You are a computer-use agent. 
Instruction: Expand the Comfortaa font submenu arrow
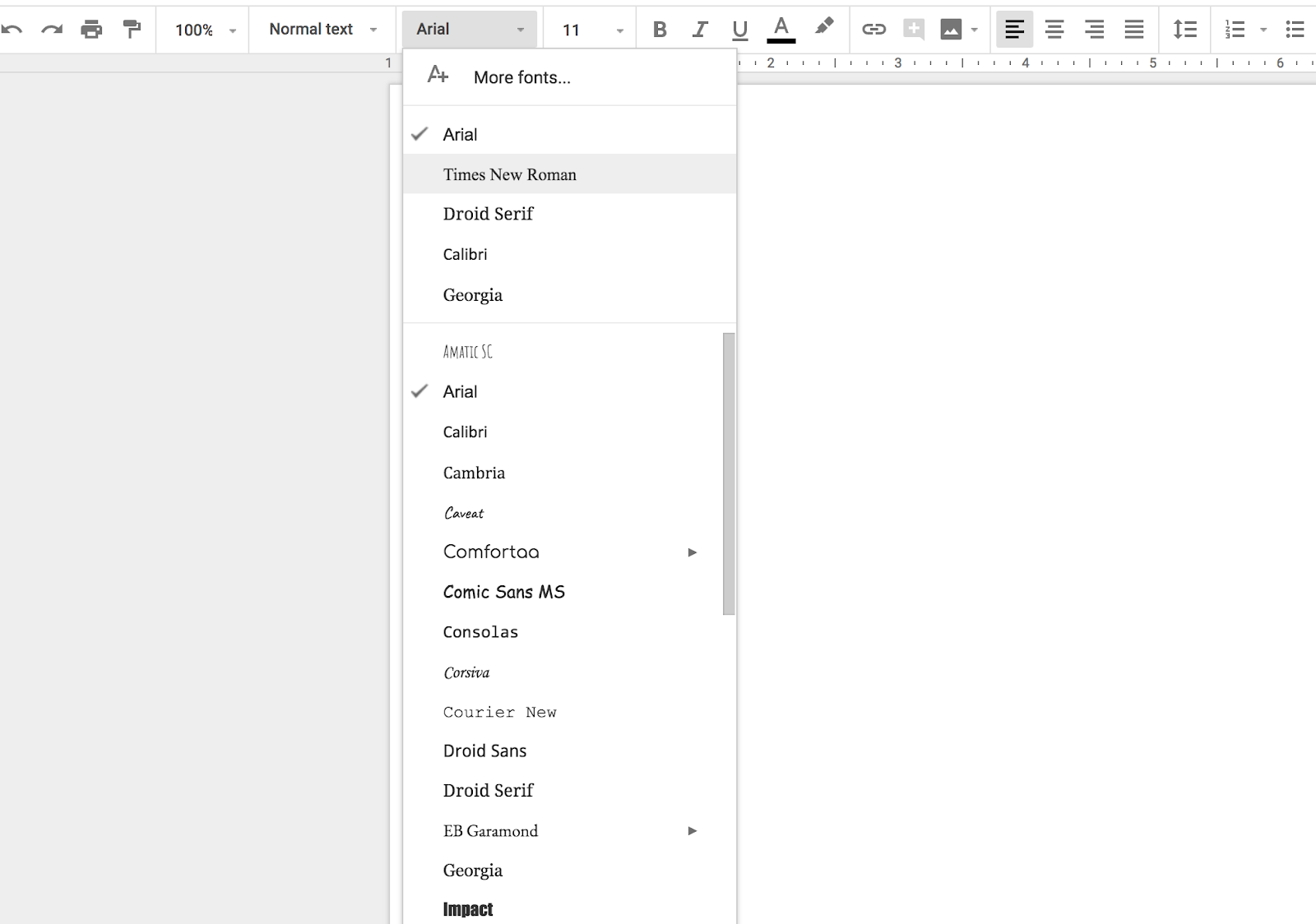click(x=692, y=552)
